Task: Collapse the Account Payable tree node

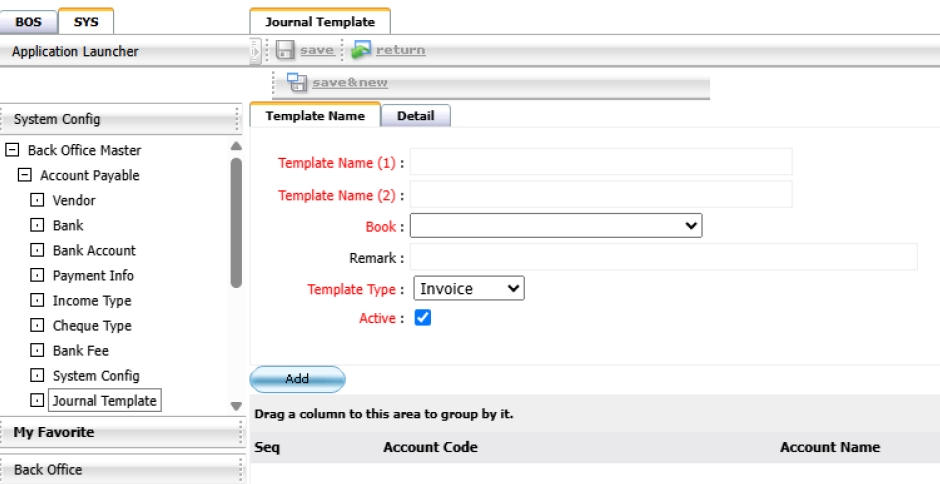Action: coord(26,176)
